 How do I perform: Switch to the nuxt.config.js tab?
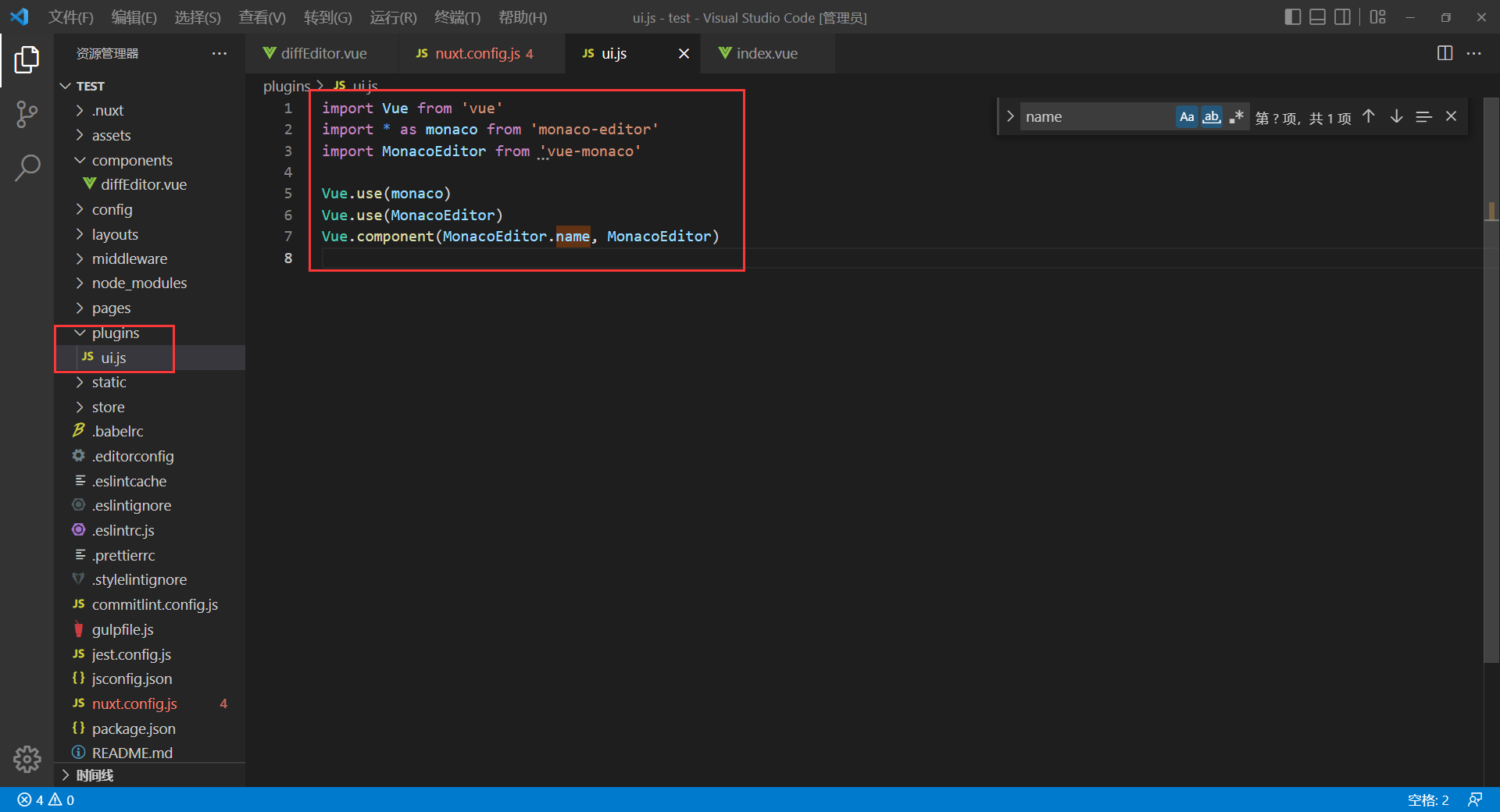pyautogui.click(x=481, y=53)
